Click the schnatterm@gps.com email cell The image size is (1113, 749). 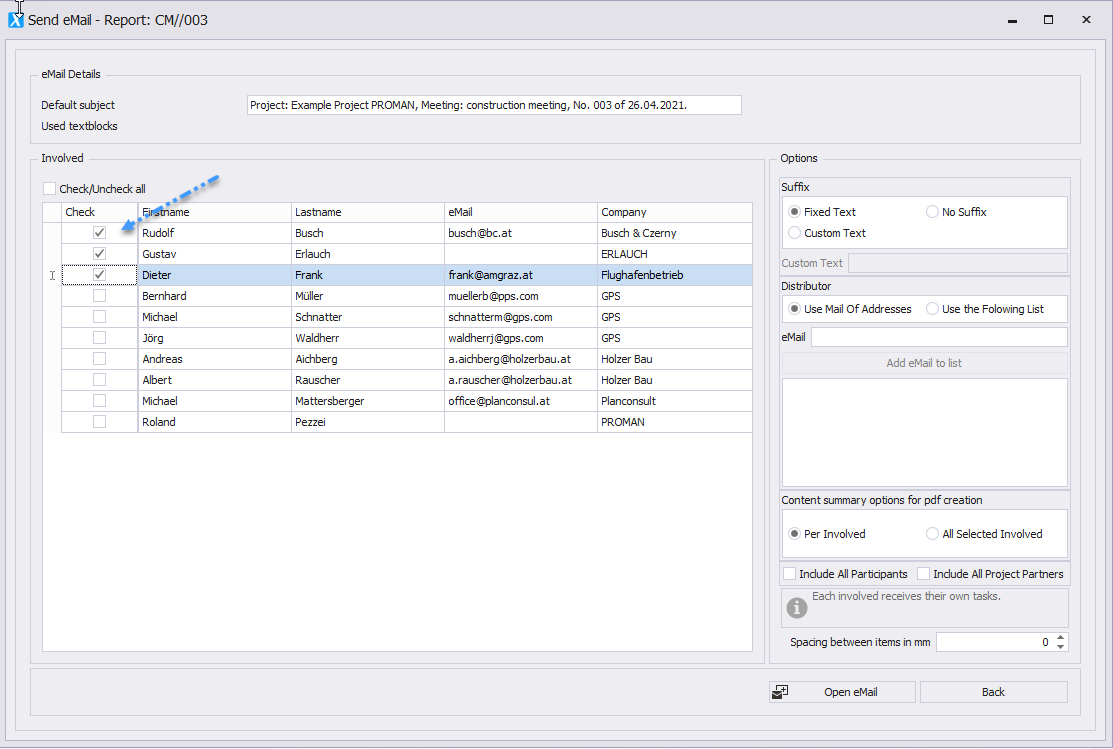coord(521,317)
